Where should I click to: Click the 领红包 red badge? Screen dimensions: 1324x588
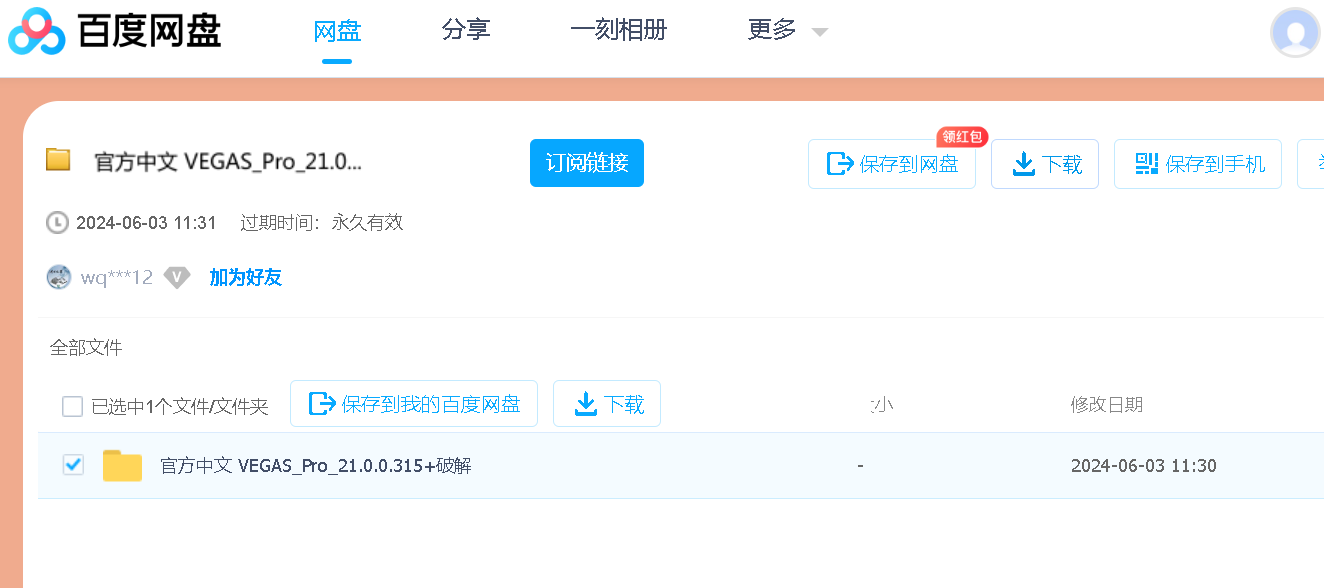pos(962,137)
